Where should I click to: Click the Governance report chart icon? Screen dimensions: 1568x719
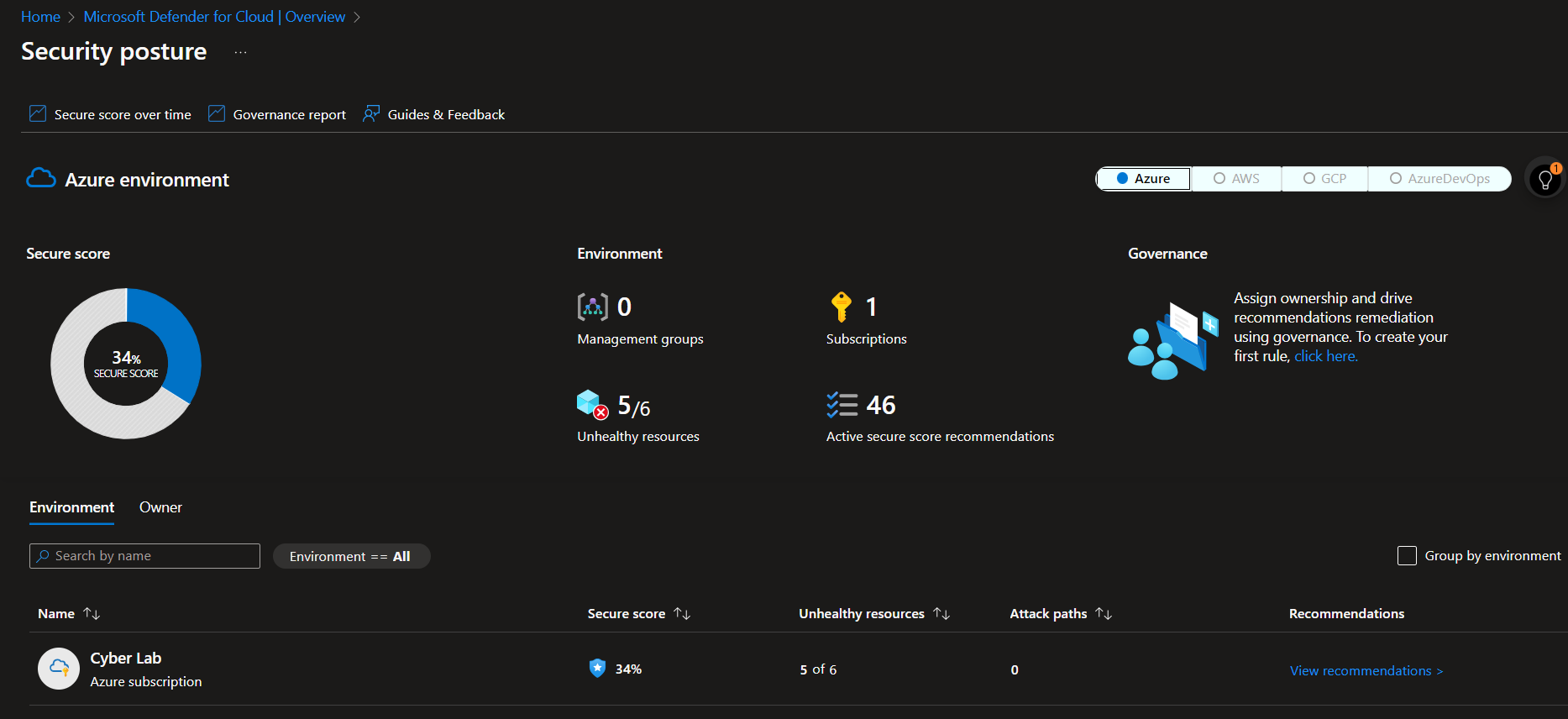tap(217, 113)
